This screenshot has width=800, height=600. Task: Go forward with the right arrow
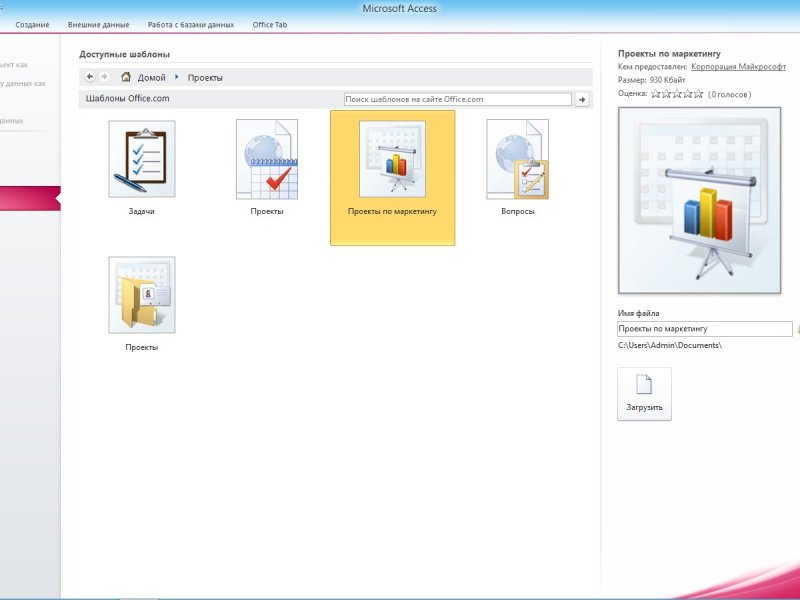pos(105,77)
